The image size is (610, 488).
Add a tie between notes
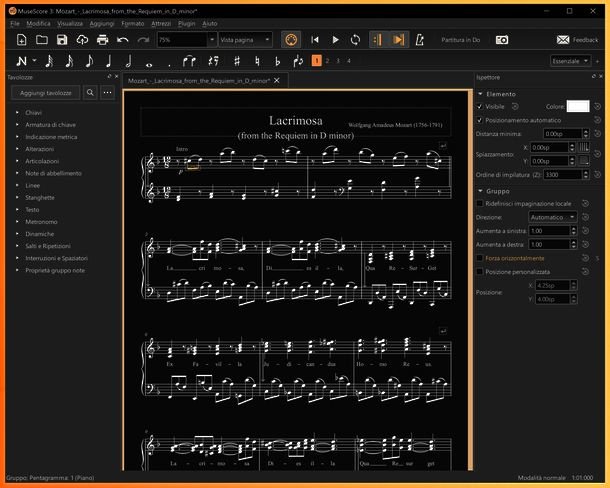189,61
